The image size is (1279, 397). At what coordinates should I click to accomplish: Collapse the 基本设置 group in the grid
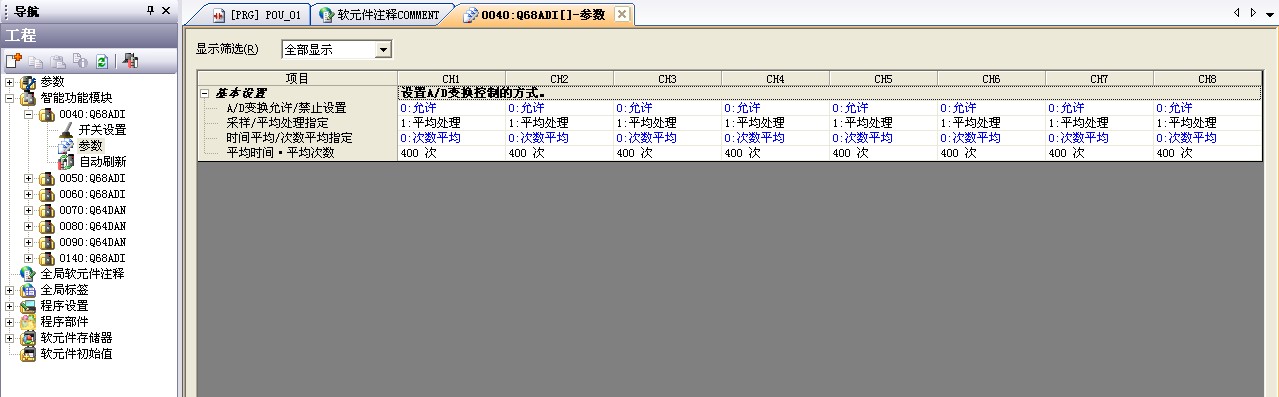pos(204,93)
